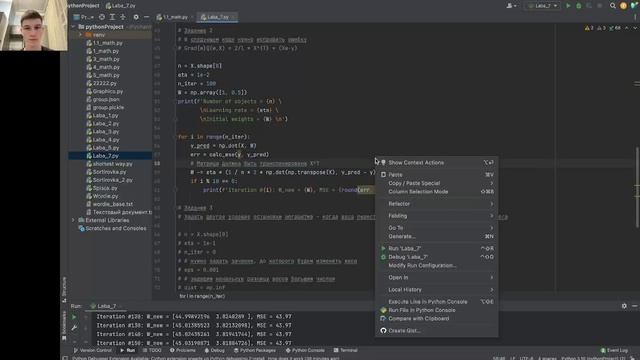The height and width of the screenshot is (360, 640).
Task: Collapse the pythonProject root folder
Action: 73,27
